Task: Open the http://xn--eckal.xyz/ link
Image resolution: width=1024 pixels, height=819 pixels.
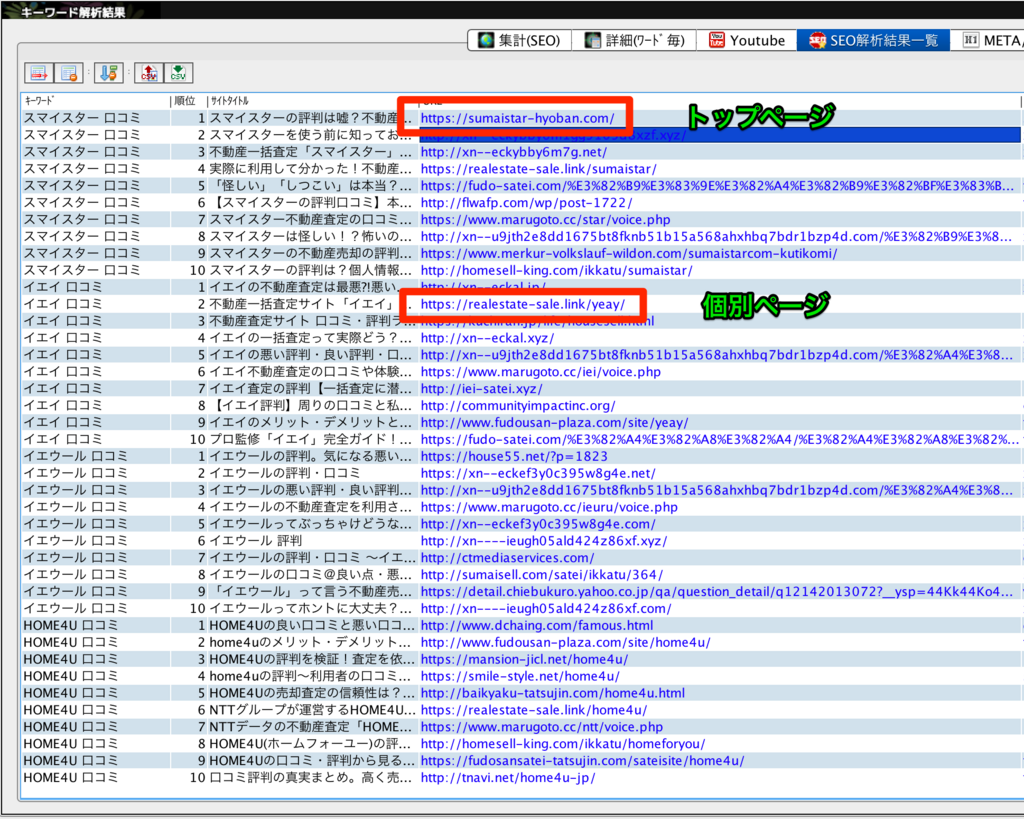Action: pyautogui.click(x=487, y=338)
